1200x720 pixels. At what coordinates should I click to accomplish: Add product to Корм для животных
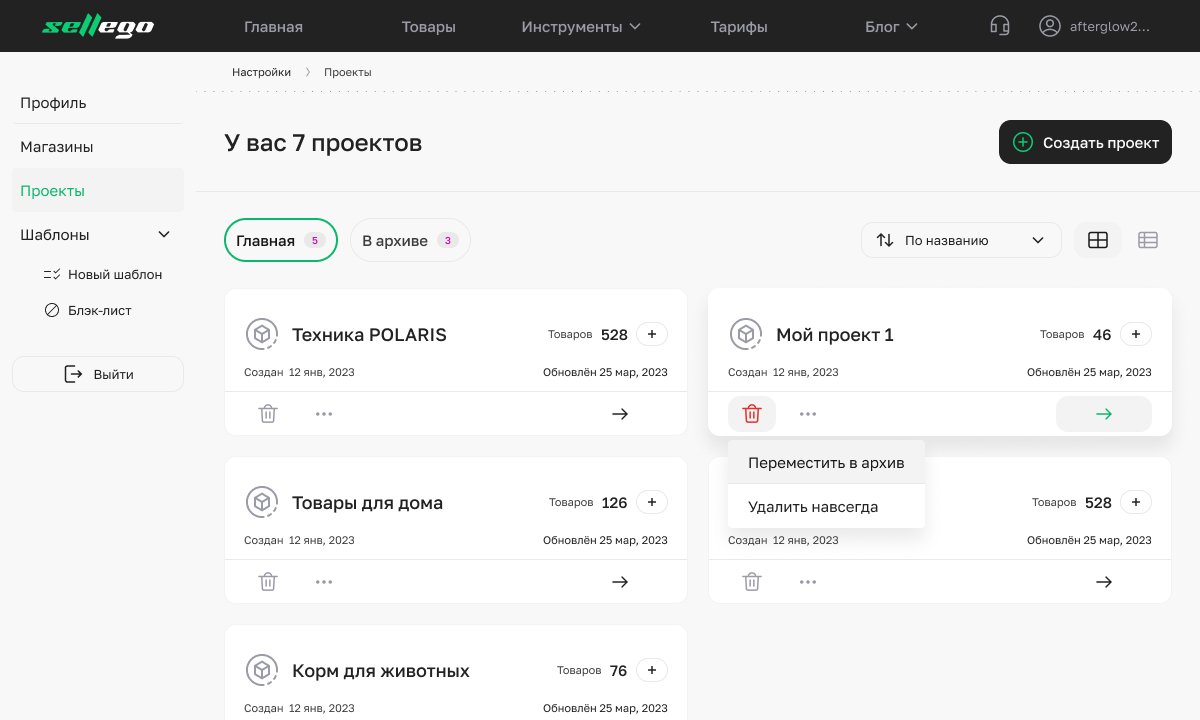click(x=652, y=670)
